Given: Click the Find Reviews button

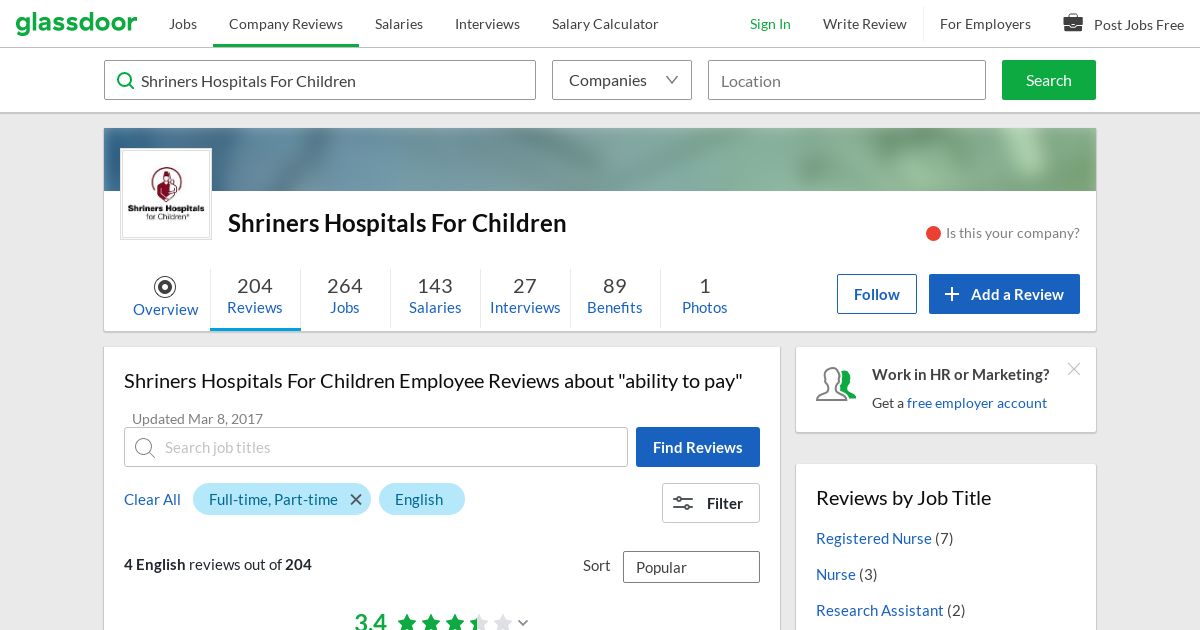Looking at the screenshot, I should point(698,447).
